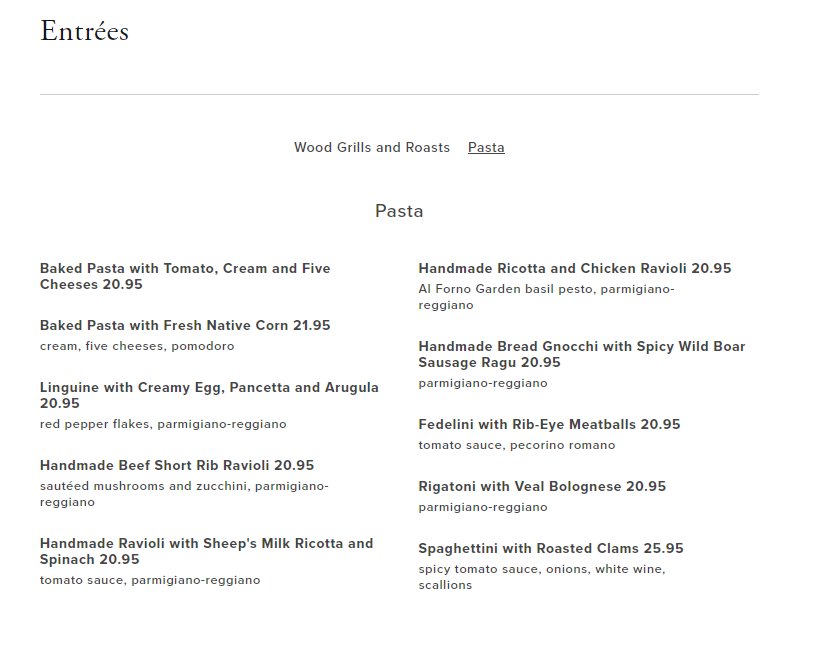Select the underlined Pasta tab

pyautogui.click(x=486, y=147)
